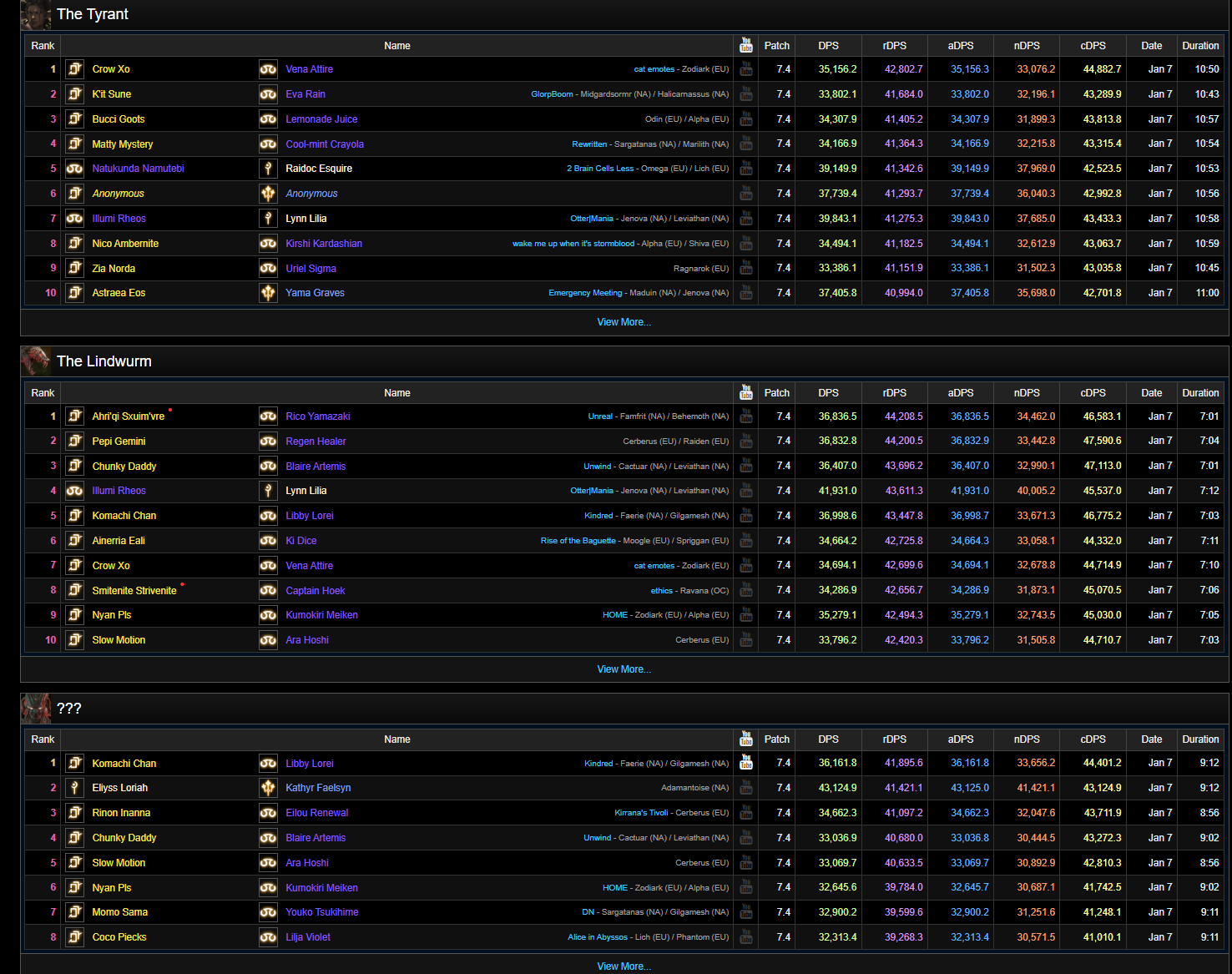
Task: Click the job icon left of K'it Sune
Action: point(74,94)
